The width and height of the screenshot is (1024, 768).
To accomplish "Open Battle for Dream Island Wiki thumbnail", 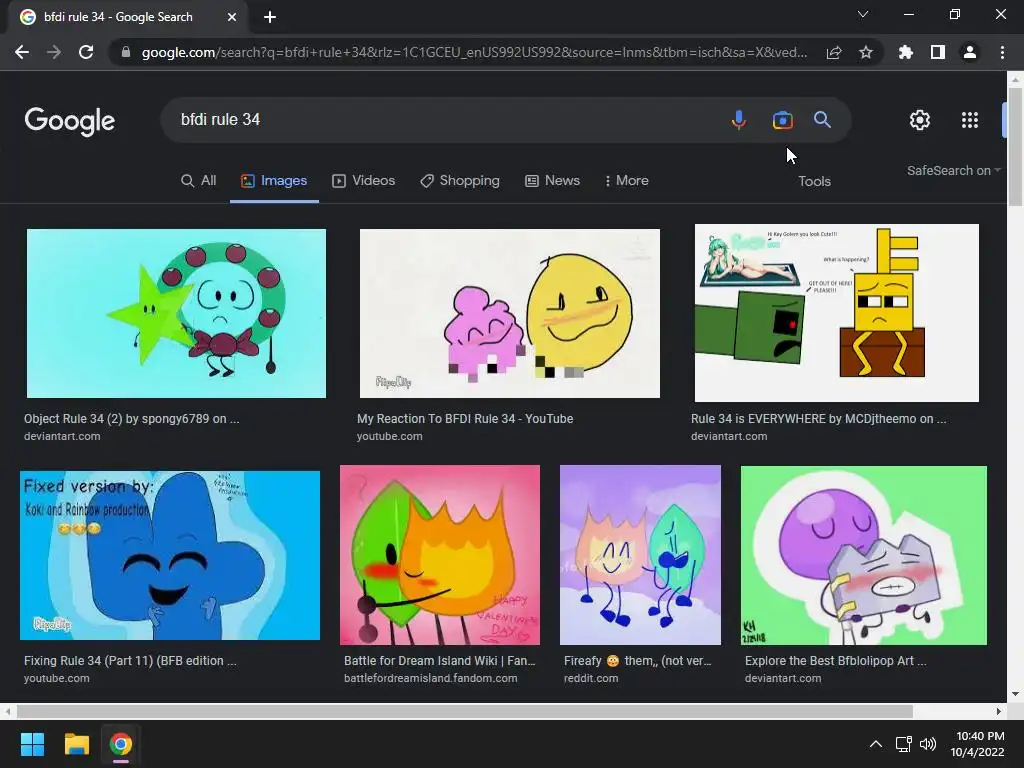I will (x=440, y=555).
